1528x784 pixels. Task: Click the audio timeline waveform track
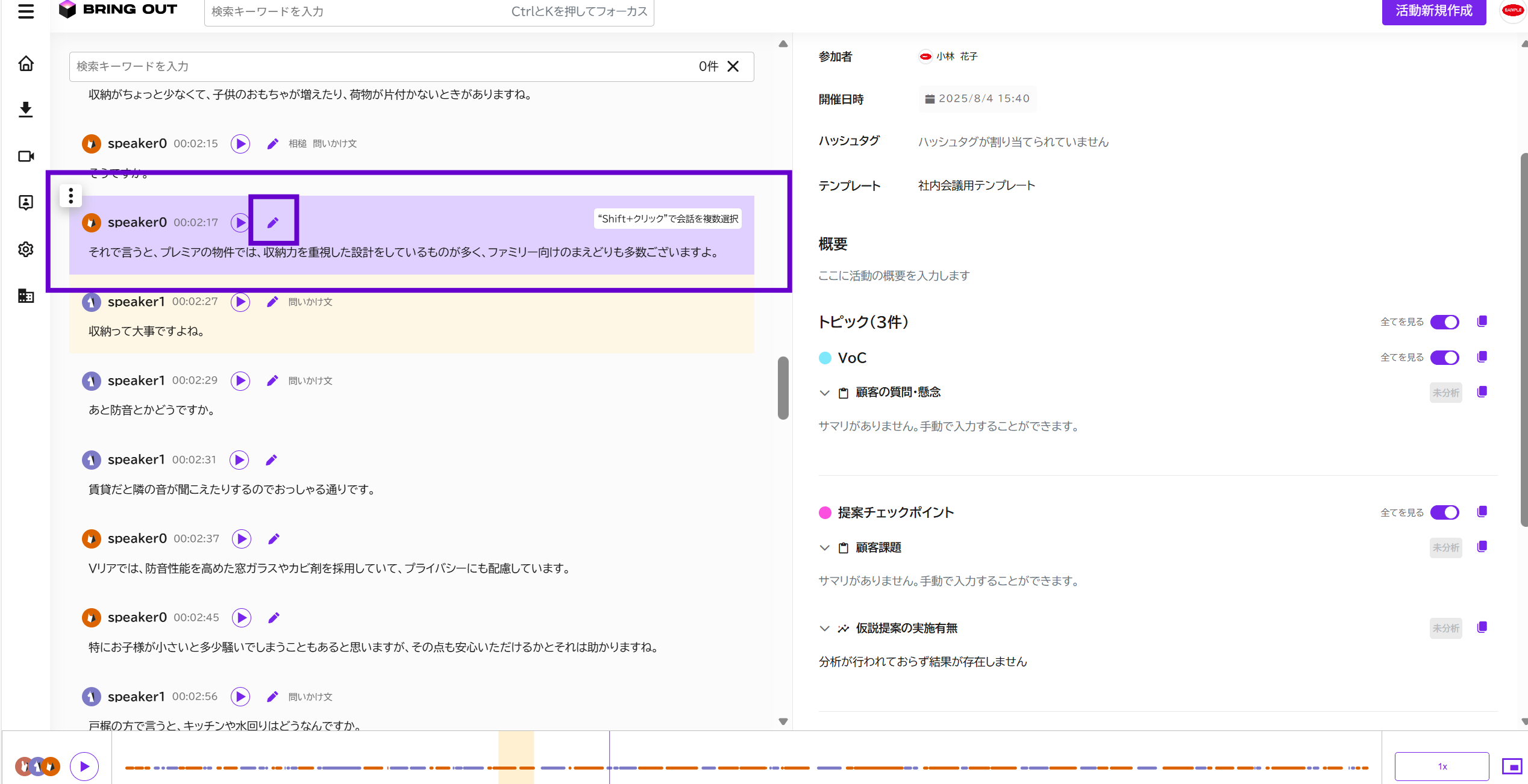click(747, 767)
